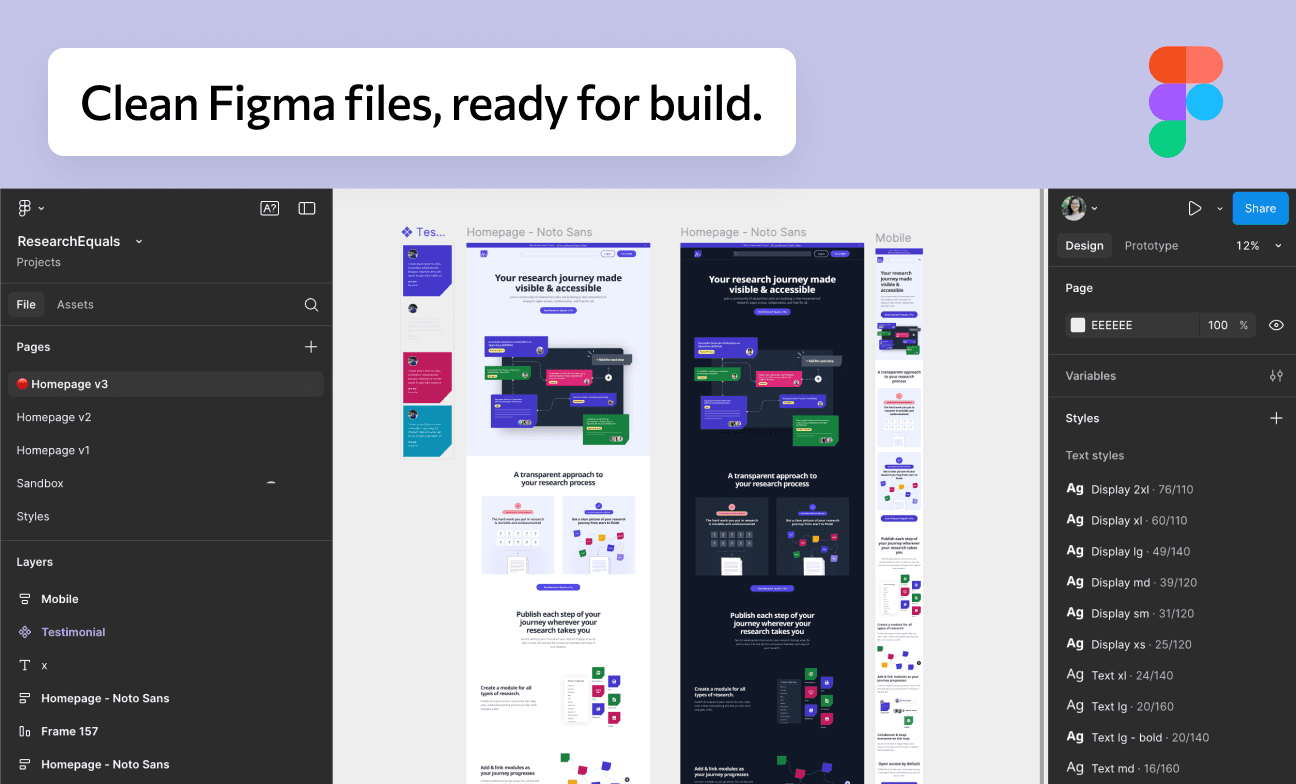The width and height of the screenshot is (1296, 784).
Task: Select the Prototype tab
Action: pos(1151,246)
